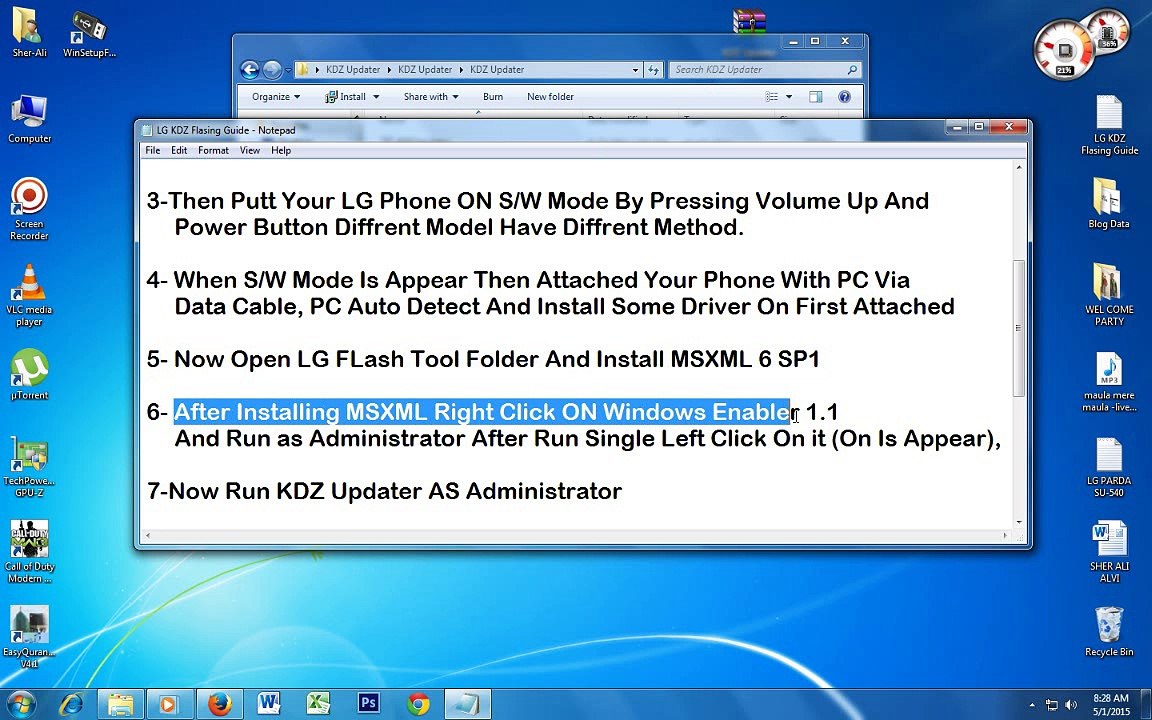The width and height of the screenshot is (1152, 720).
Task: Open the Notepad View menu
Action: point(250,151)
